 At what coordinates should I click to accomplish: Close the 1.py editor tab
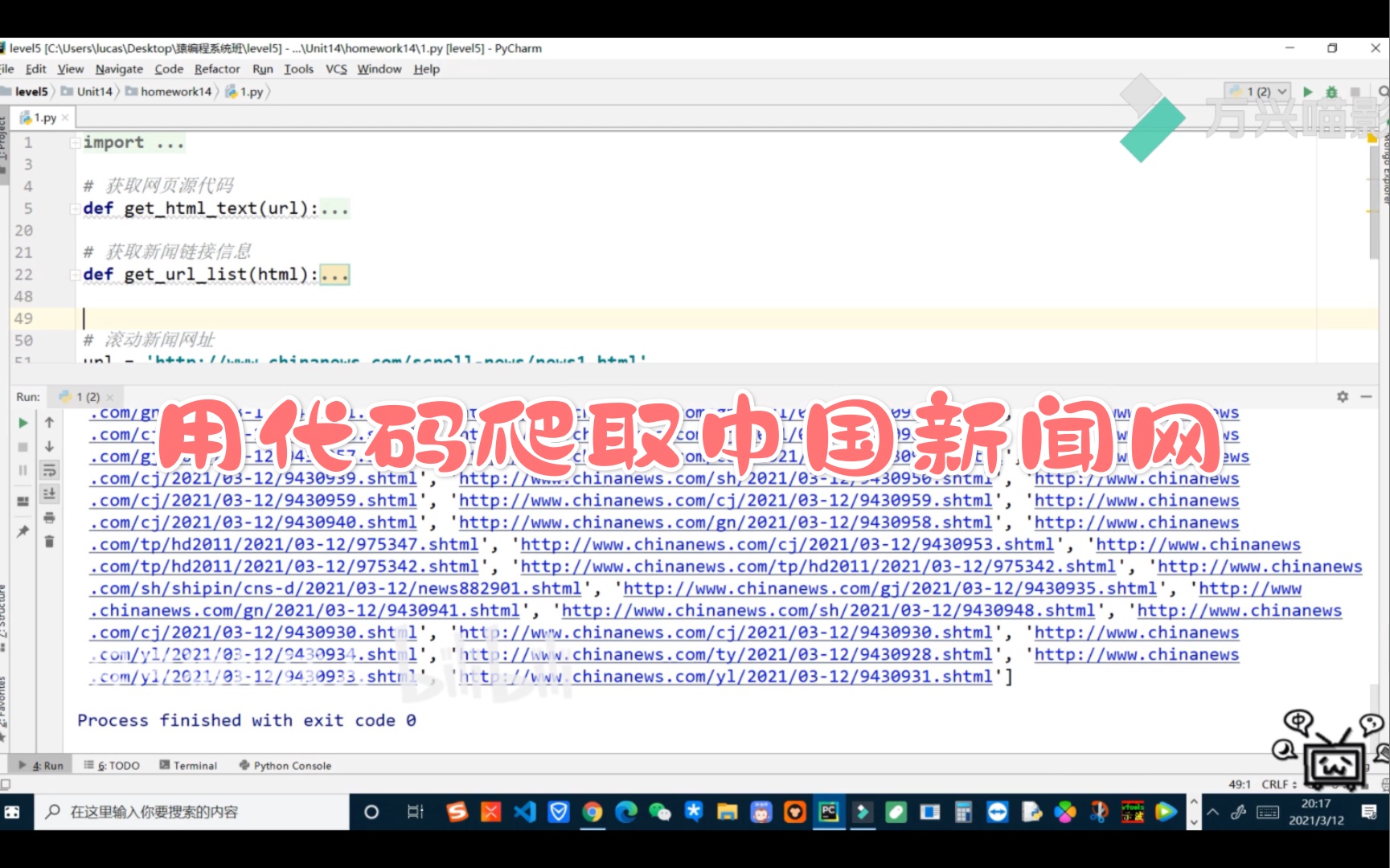point(65,117)
